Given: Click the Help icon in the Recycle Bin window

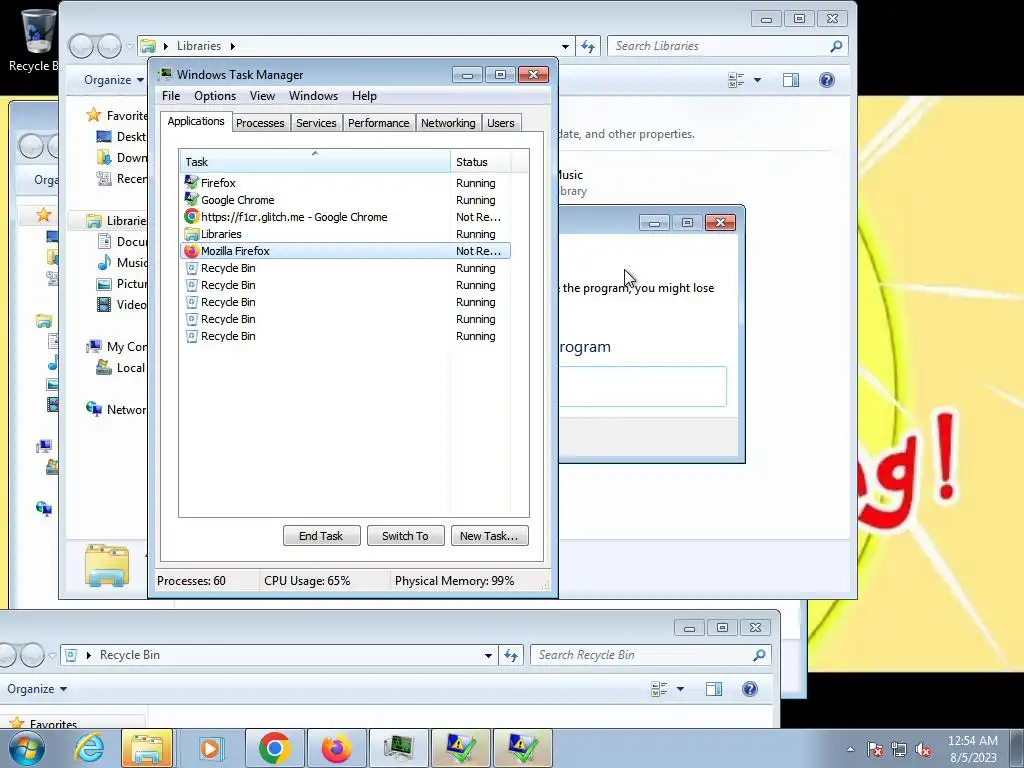Looking at the screenshot, I should [750, 689].
